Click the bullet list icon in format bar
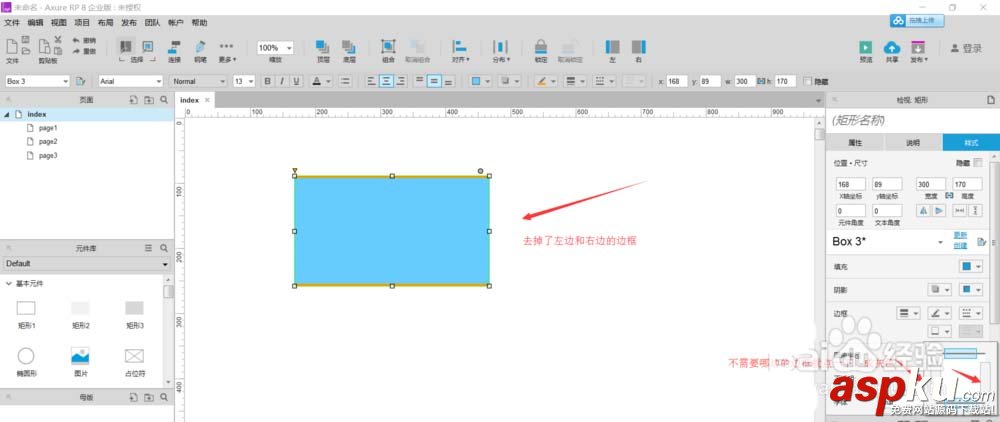Screen dimensions: 1000x422 [x=346, y=81]
